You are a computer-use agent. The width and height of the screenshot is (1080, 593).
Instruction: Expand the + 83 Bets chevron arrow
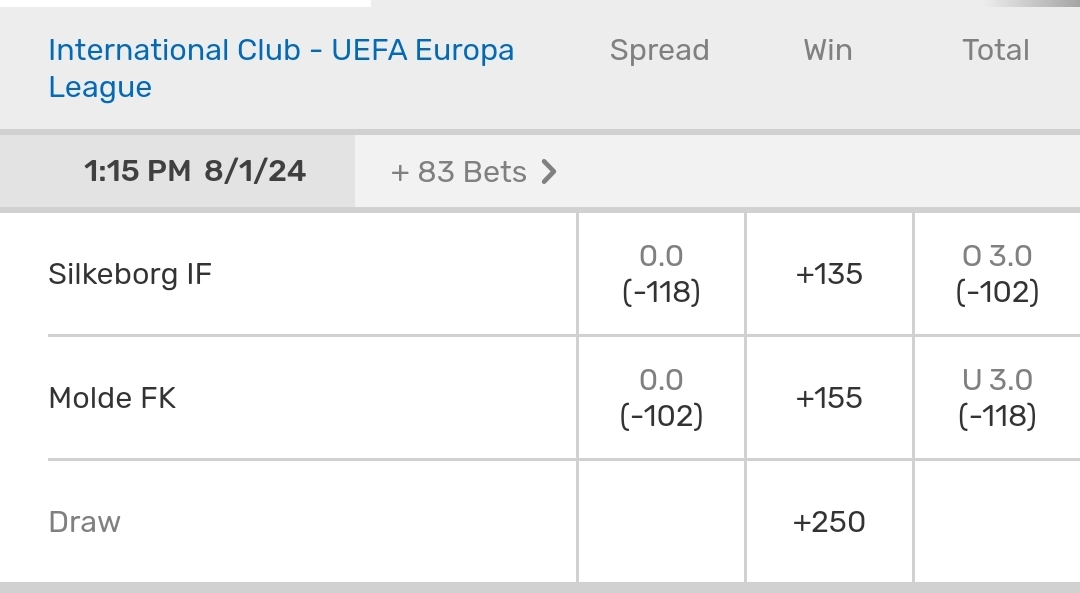click(548, 172)
